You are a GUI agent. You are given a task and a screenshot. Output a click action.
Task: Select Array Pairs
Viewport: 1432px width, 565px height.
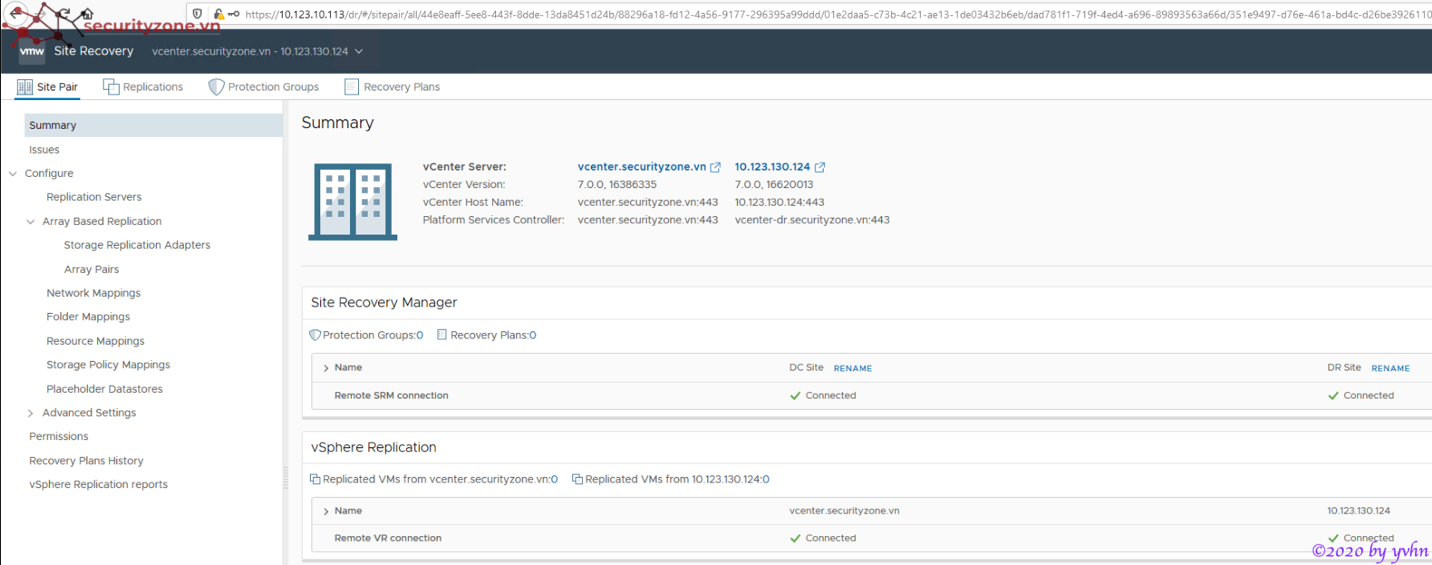pos(91,269)
